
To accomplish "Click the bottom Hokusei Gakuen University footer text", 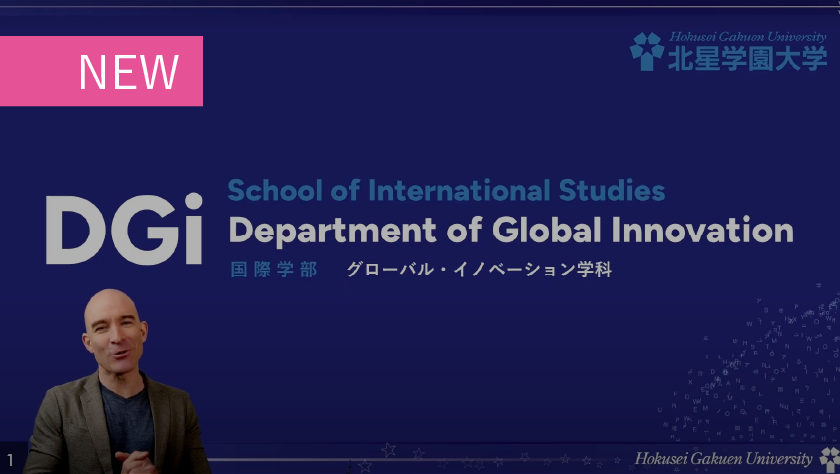I will pos(723,459).
